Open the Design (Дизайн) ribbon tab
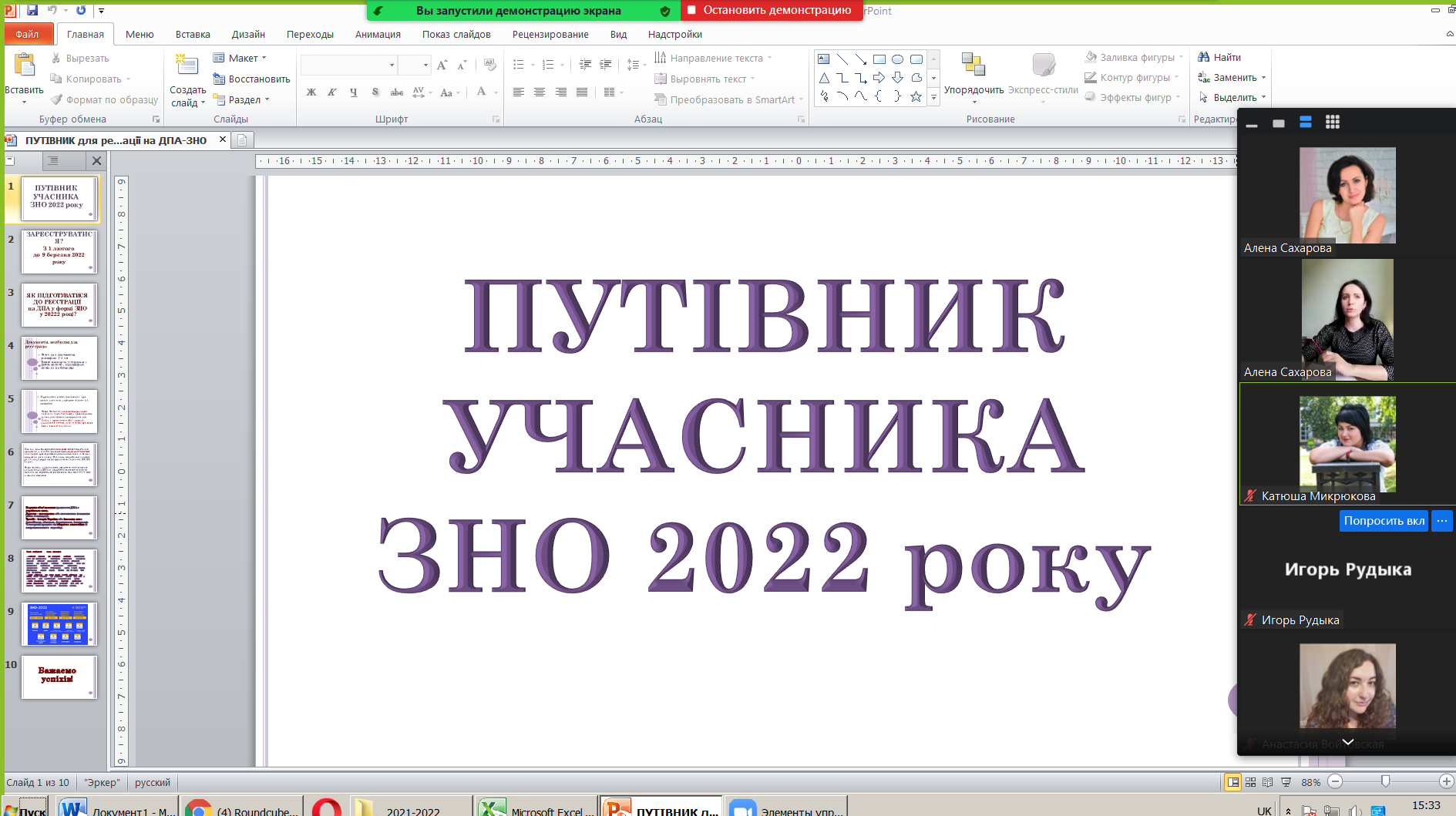Screen dimensions: 1456x816 pyautogui.click(x=248, y=35)
